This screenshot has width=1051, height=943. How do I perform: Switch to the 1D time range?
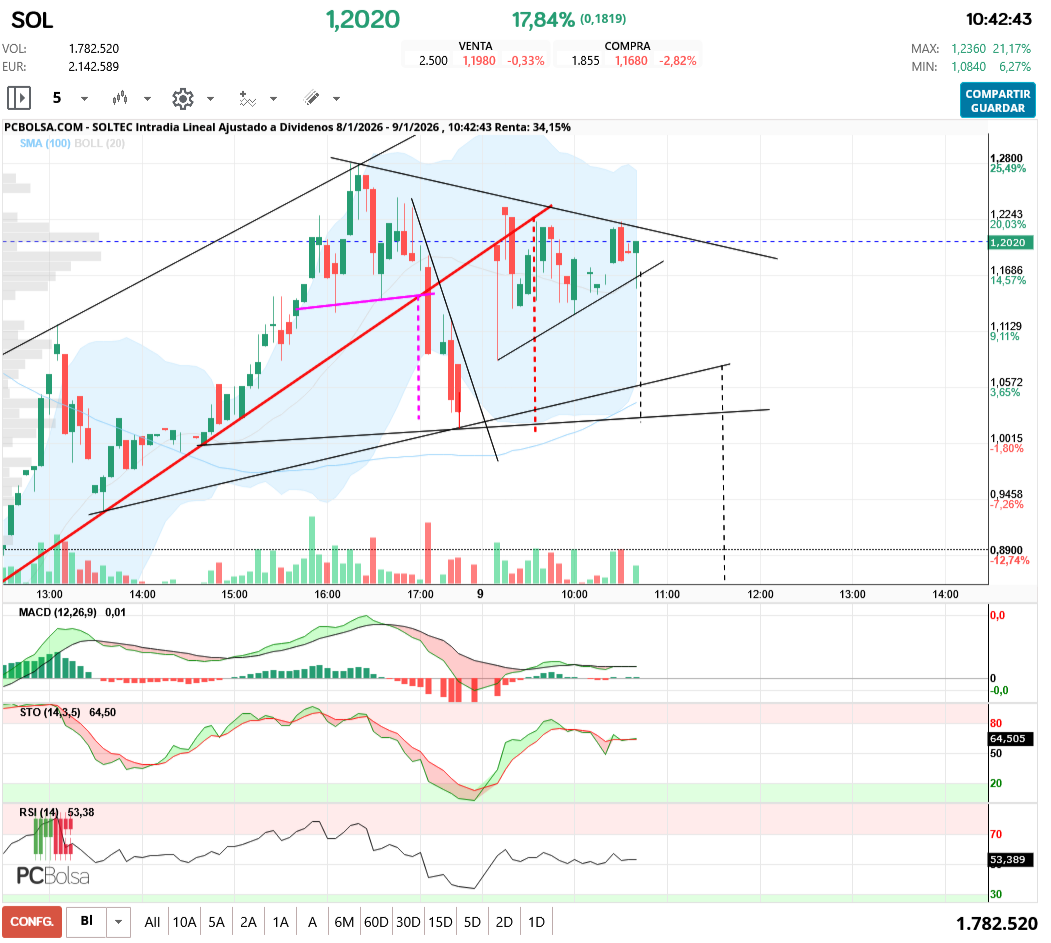coord(536,921)
